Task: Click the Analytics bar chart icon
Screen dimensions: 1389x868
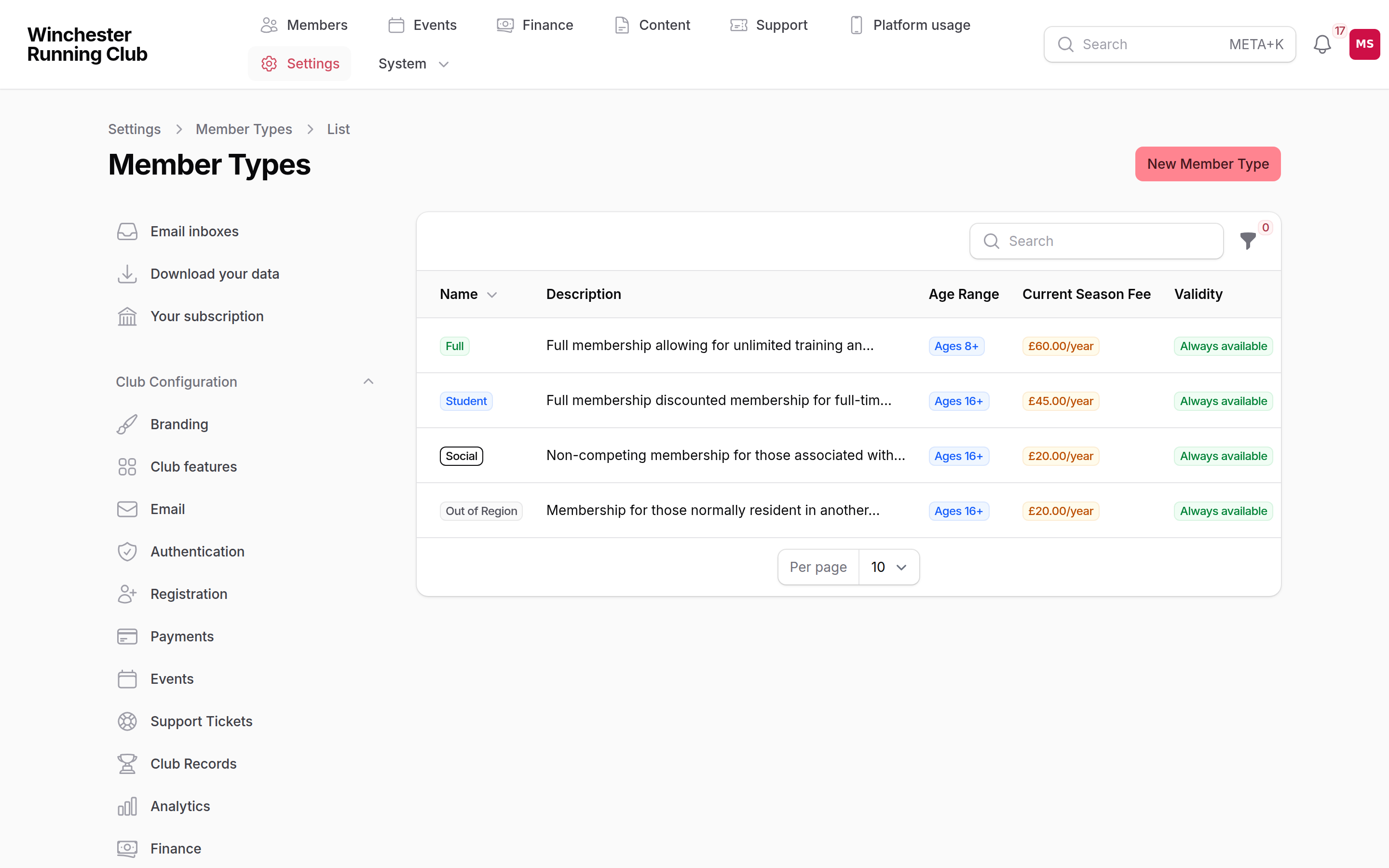Action: 127,807
